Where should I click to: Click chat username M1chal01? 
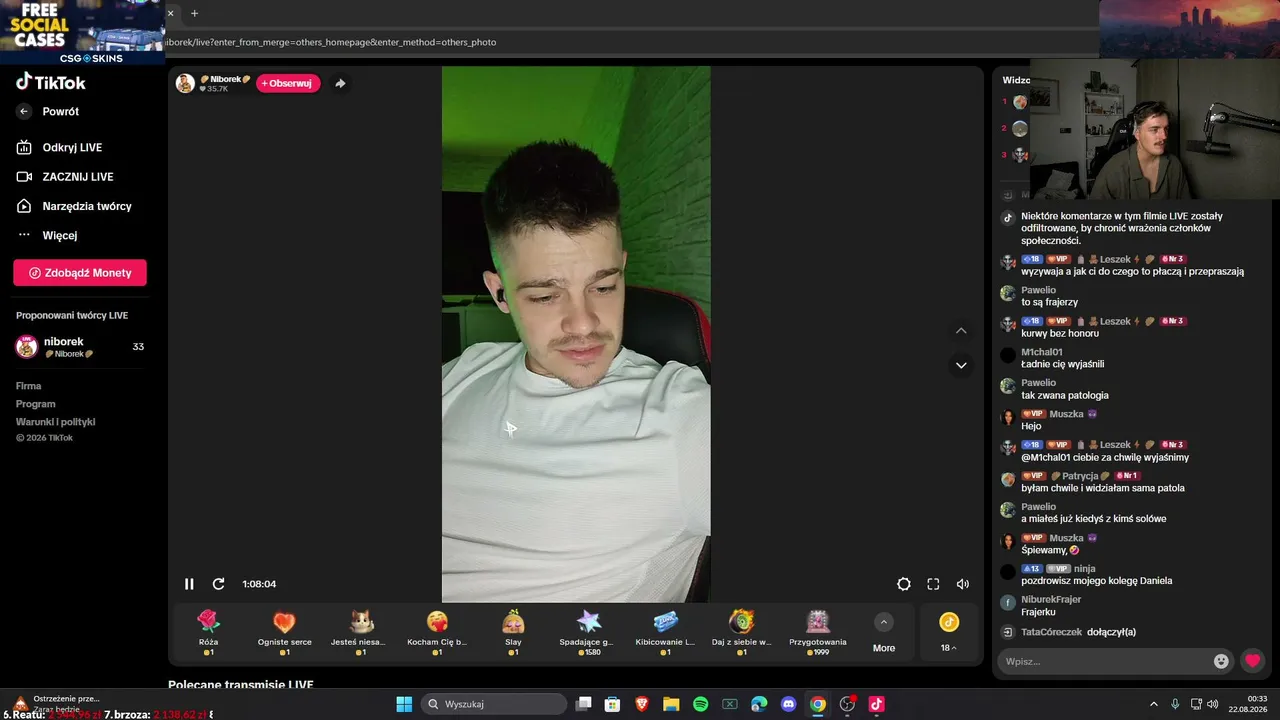[1042, 352]
